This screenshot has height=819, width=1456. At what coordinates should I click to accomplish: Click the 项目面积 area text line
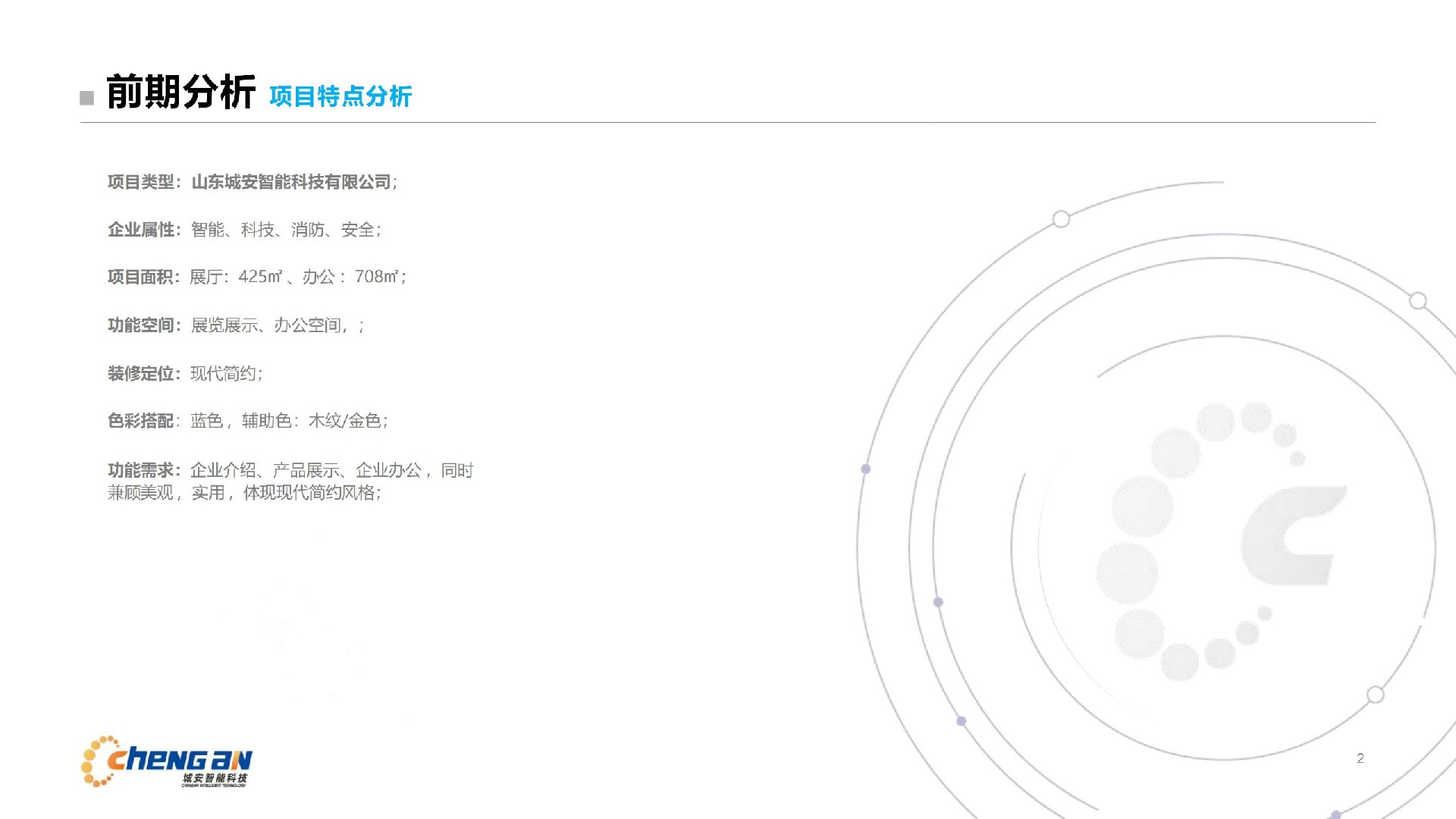pos(256,277)
